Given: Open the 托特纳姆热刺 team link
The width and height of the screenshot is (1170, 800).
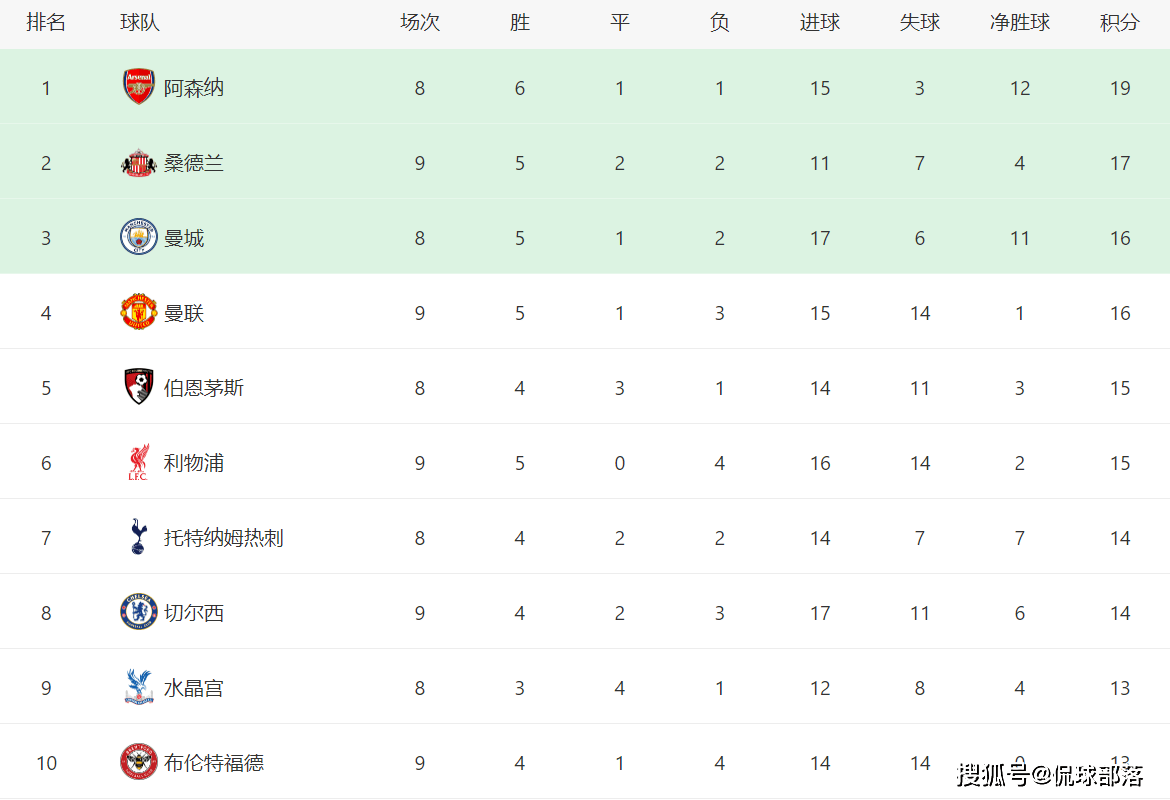Looking at the screenshot, I should click(x=224, y=538).
